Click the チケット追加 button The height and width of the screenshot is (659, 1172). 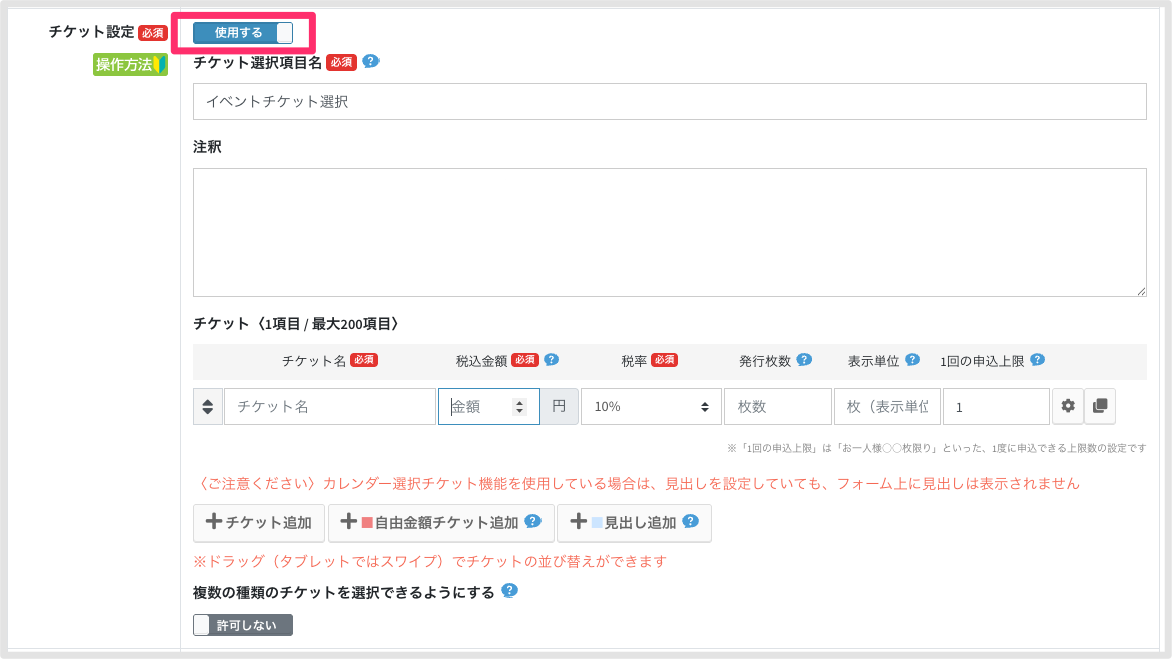coord(259,522)
